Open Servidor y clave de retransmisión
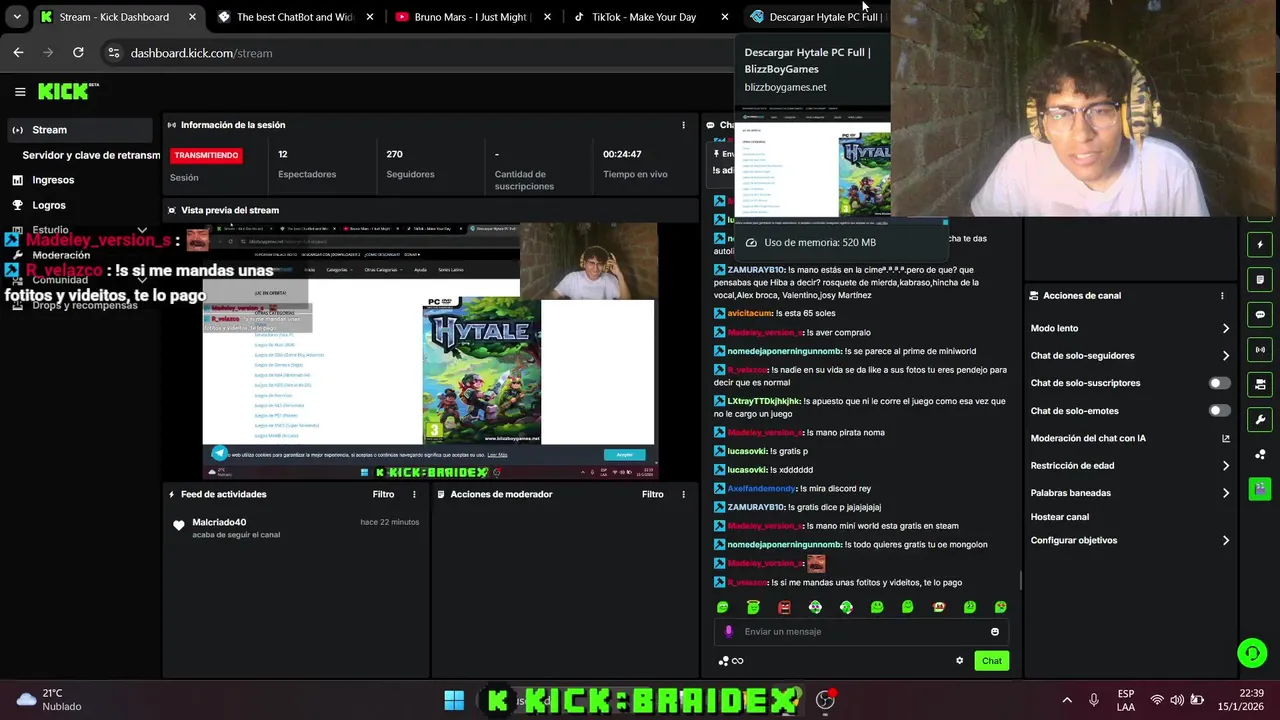Screen dimensions: 1280x720 pyautogui.click(x=91, y=155)
